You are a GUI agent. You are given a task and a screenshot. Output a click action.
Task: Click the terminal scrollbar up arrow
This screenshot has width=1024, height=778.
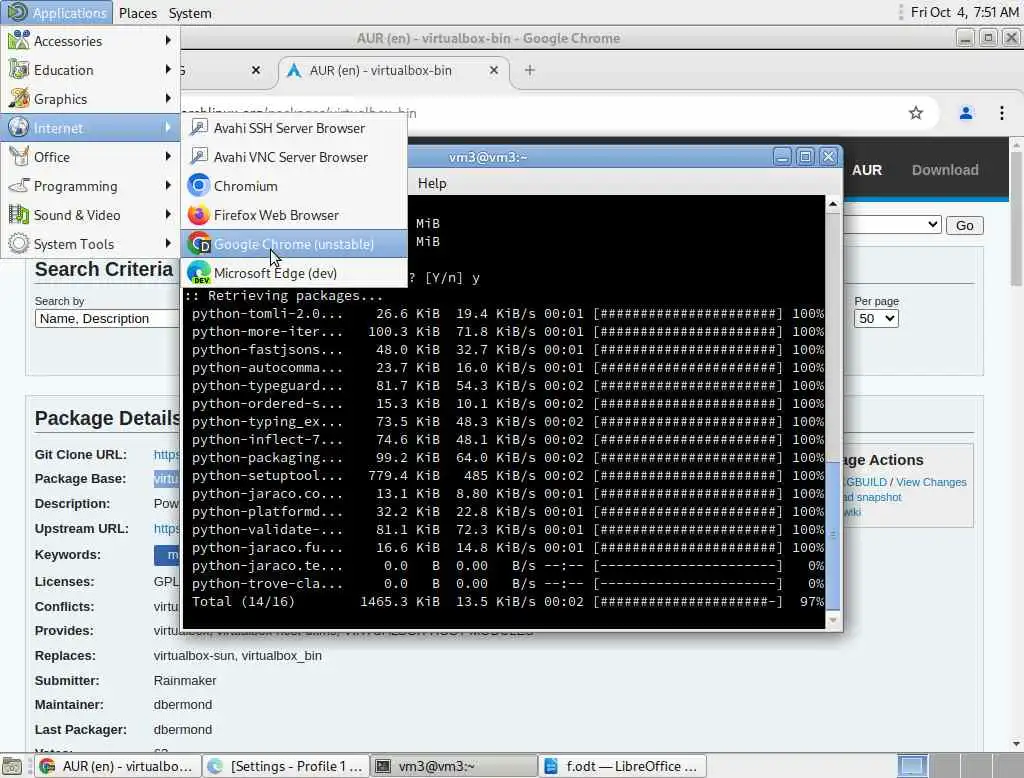(x=833, y=204)
